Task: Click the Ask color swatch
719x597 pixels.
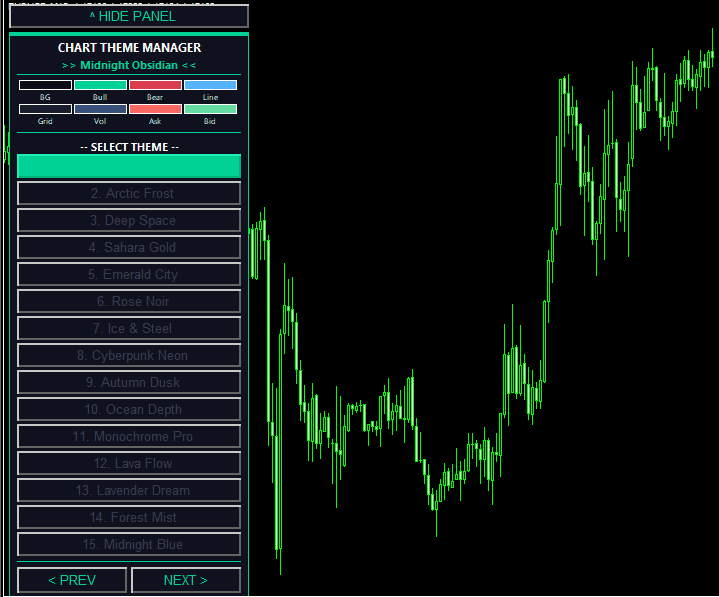Action: point(155,108)
